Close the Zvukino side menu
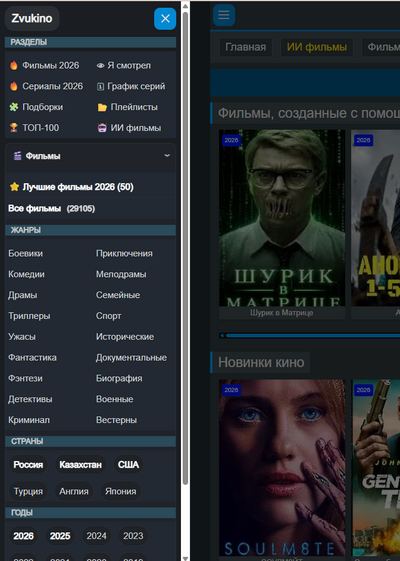Screen dimensions: 400x561 point(165,19)
